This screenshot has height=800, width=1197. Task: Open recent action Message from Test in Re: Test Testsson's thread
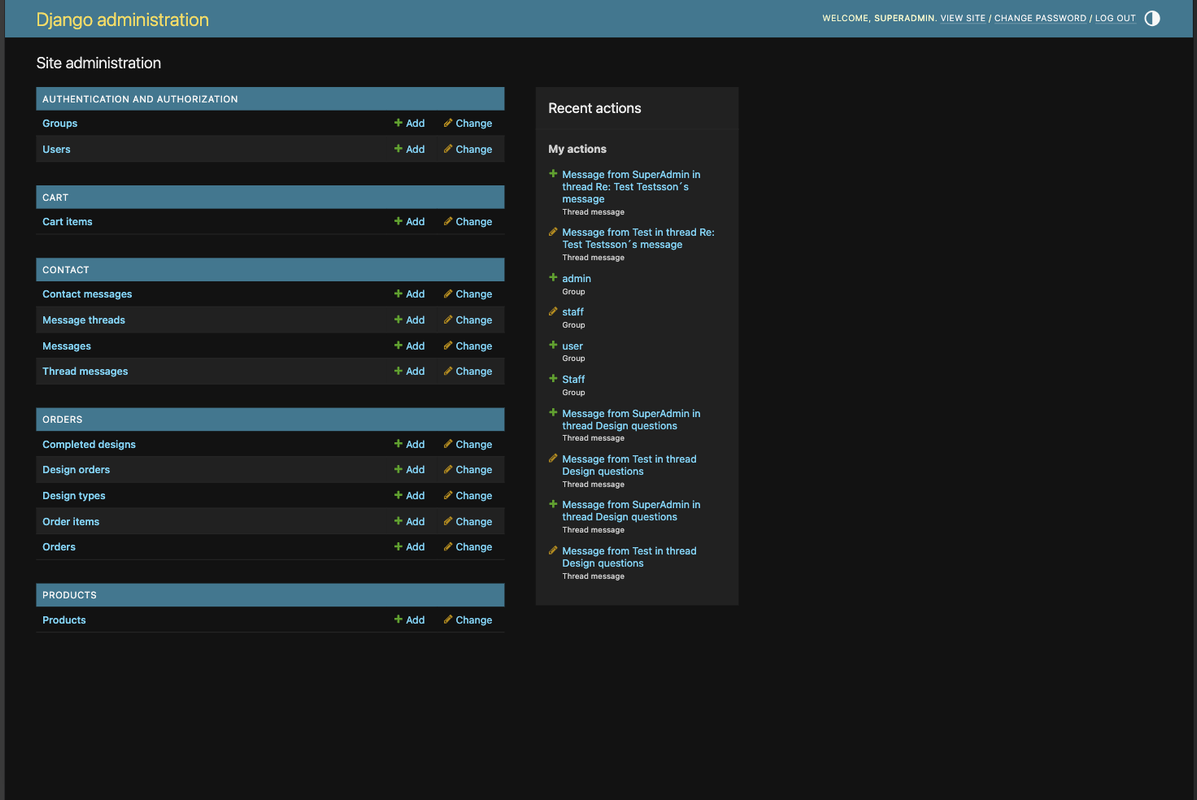[638, 239]
